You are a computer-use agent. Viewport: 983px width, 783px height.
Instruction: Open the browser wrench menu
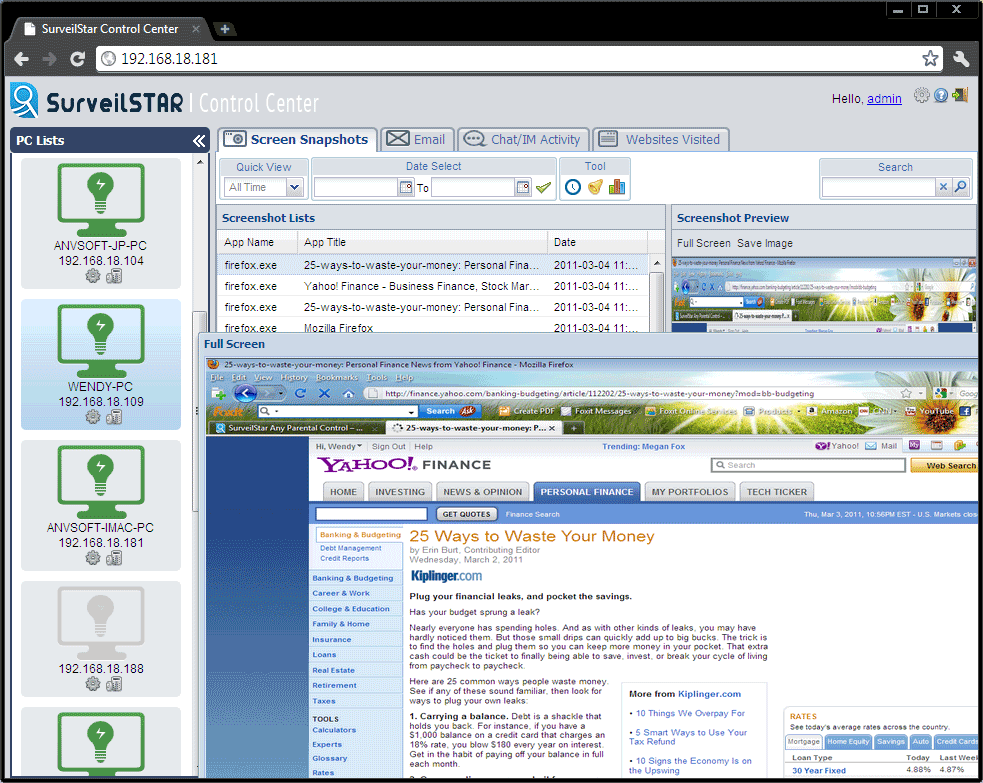(961, 59)
